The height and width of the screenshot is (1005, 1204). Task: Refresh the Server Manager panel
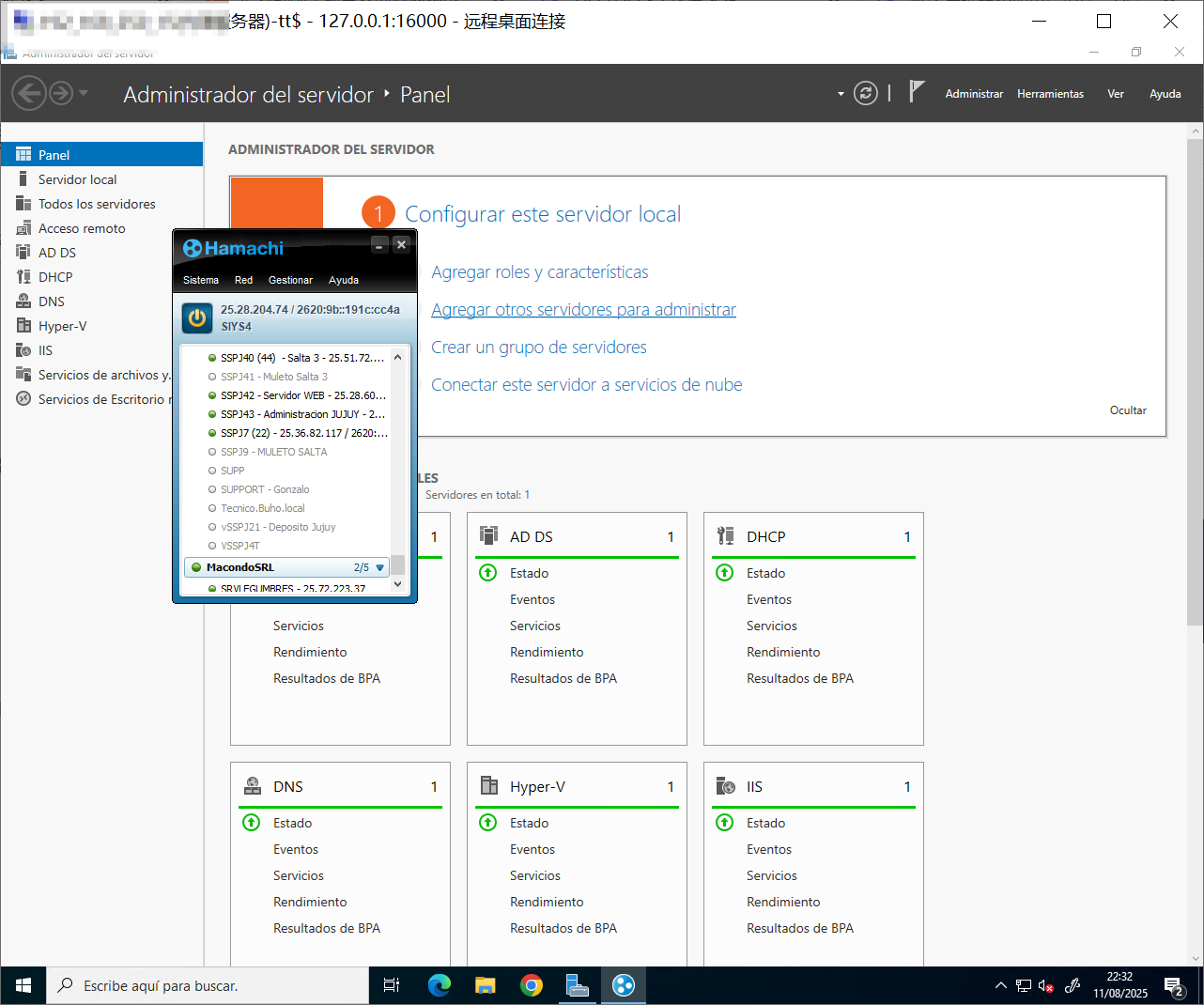tap(866, 93)
